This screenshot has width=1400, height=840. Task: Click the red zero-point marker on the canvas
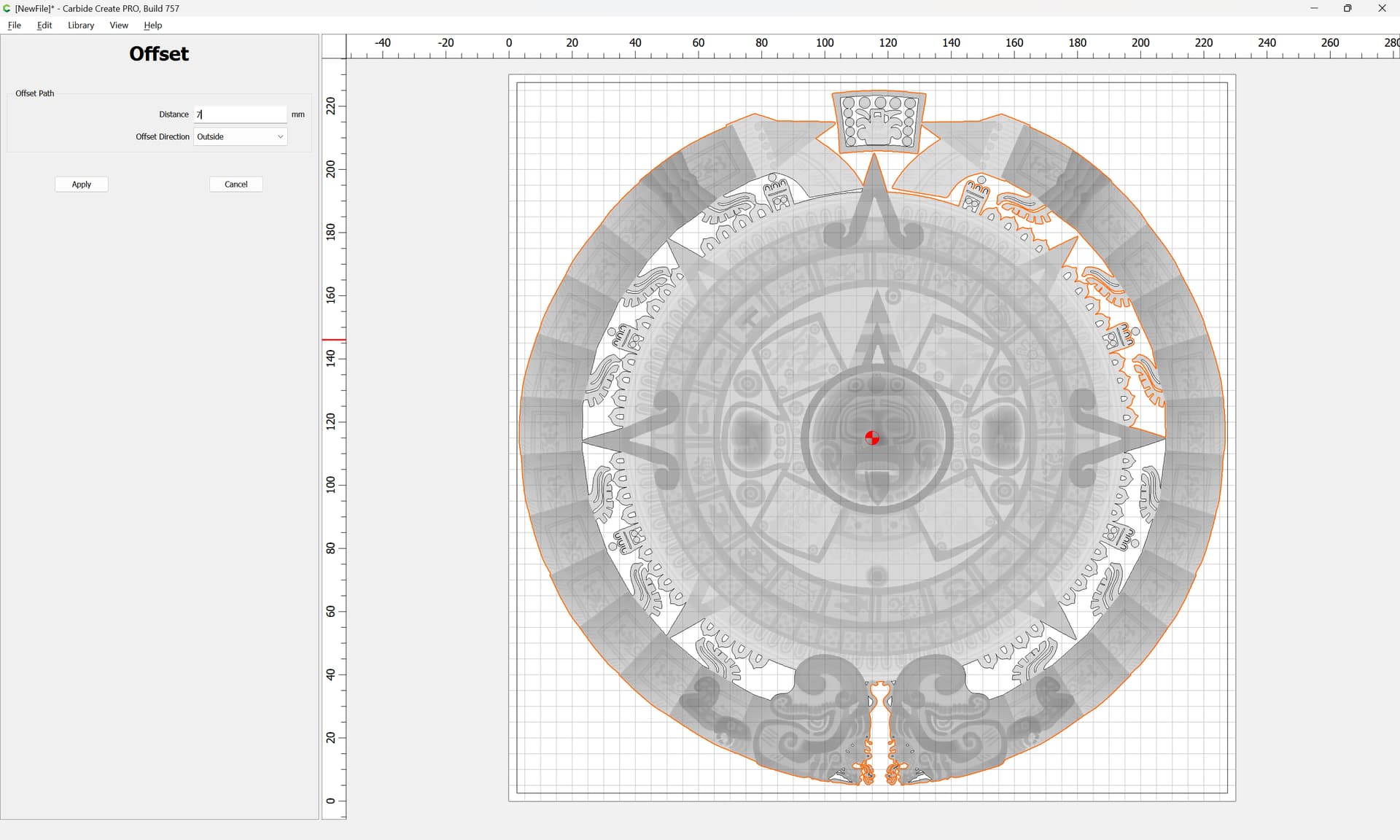(x=872, y=437)
